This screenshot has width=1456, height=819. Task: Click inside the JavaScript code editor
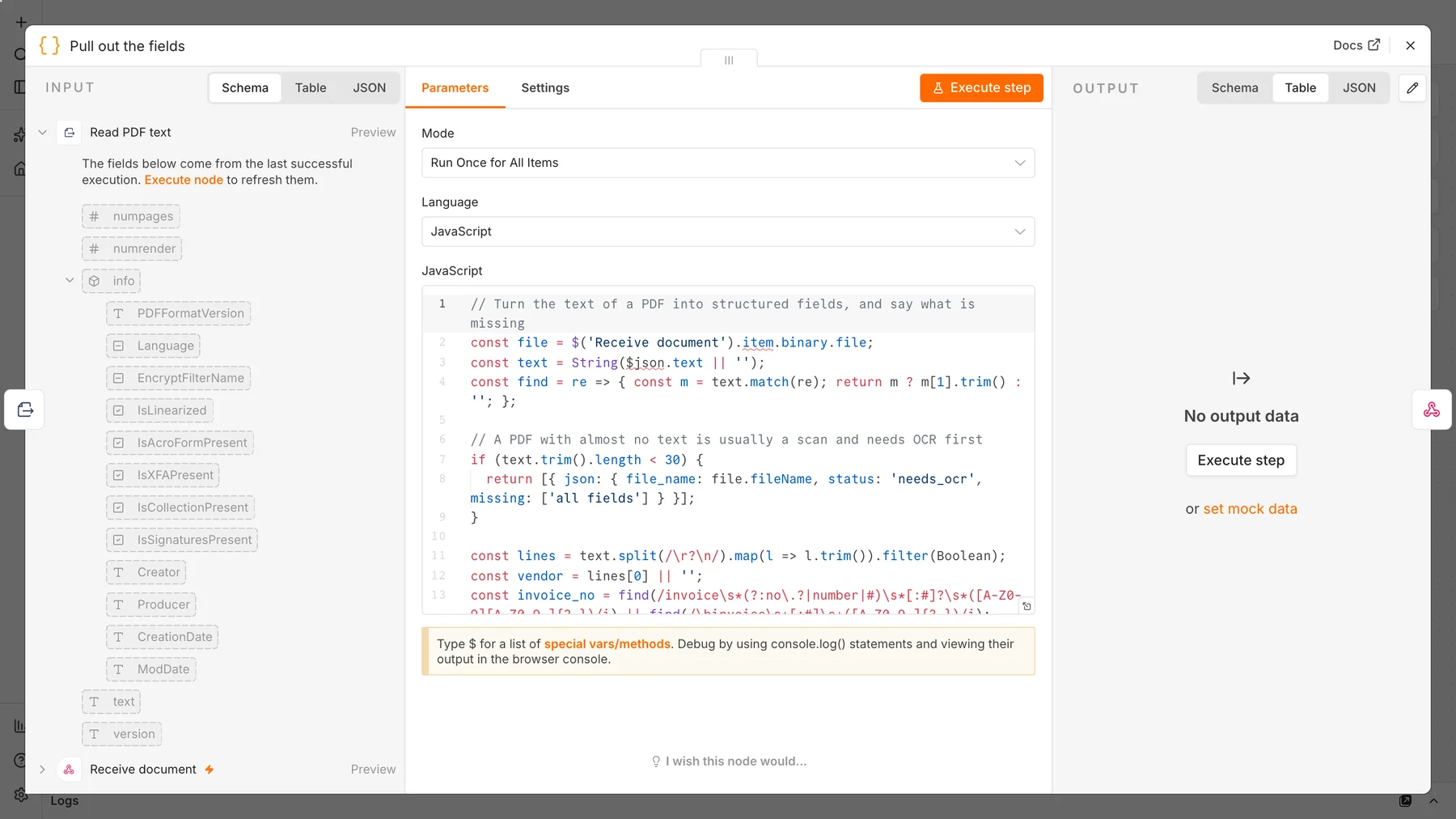(x=728, y=449)
